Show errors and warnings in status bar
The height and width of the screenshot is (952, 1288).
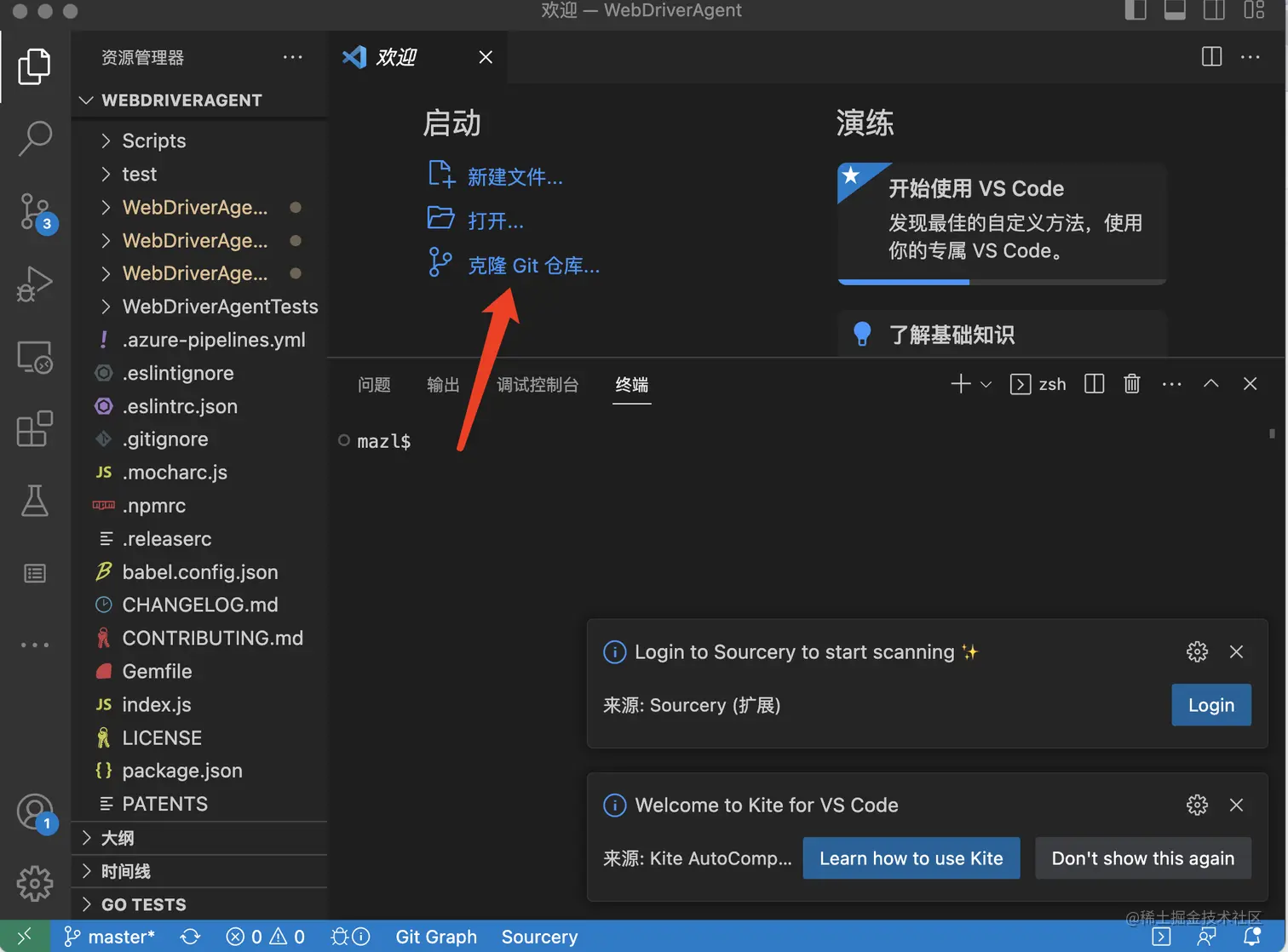tap(265, 937)
